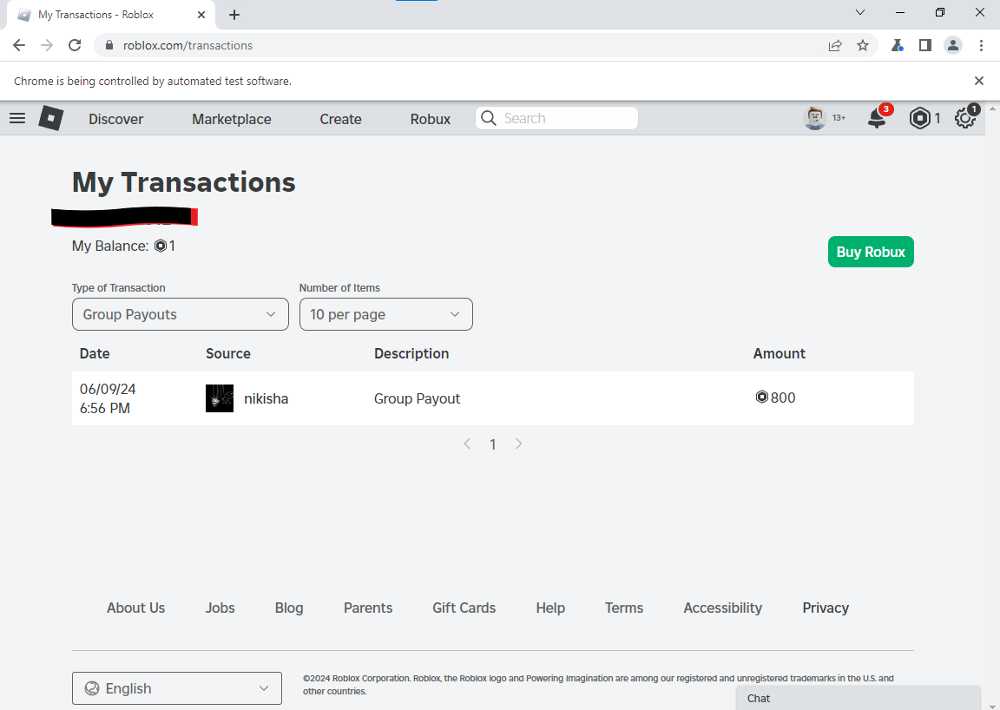Screen dimensions: 1000x710
Task: Open the notifications bell
Action: [x=877, y=118]
